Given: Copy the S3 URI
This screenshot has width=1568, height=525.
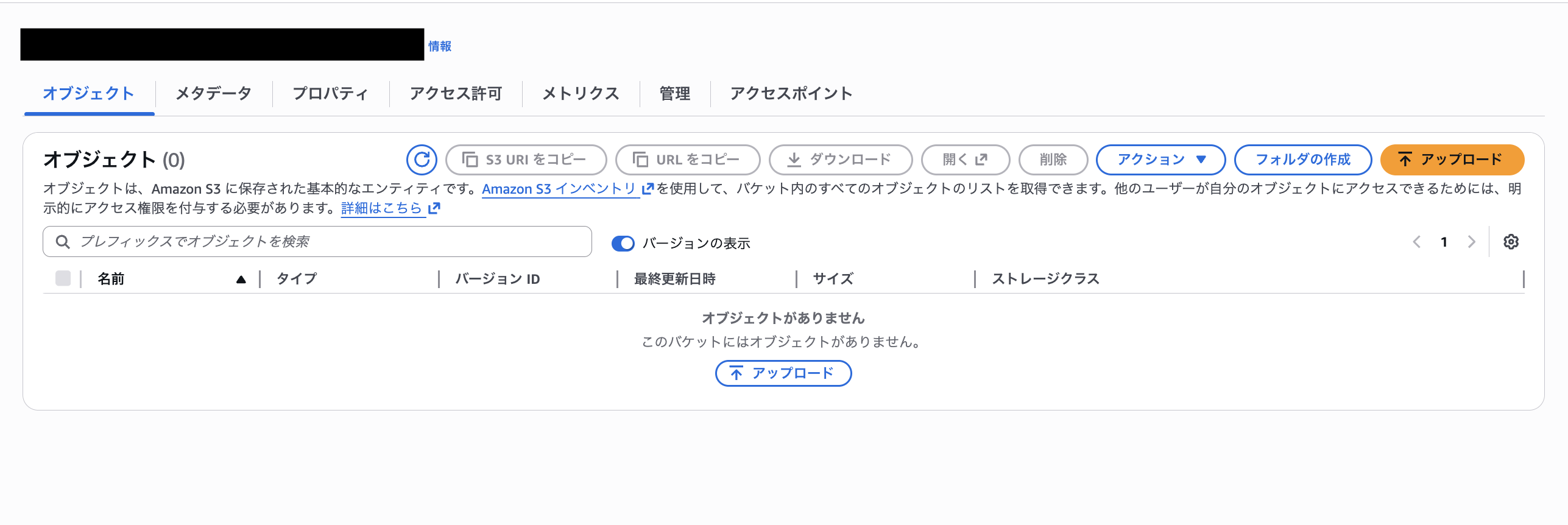Looking at the screenshot, I should [x=525, y=160].
